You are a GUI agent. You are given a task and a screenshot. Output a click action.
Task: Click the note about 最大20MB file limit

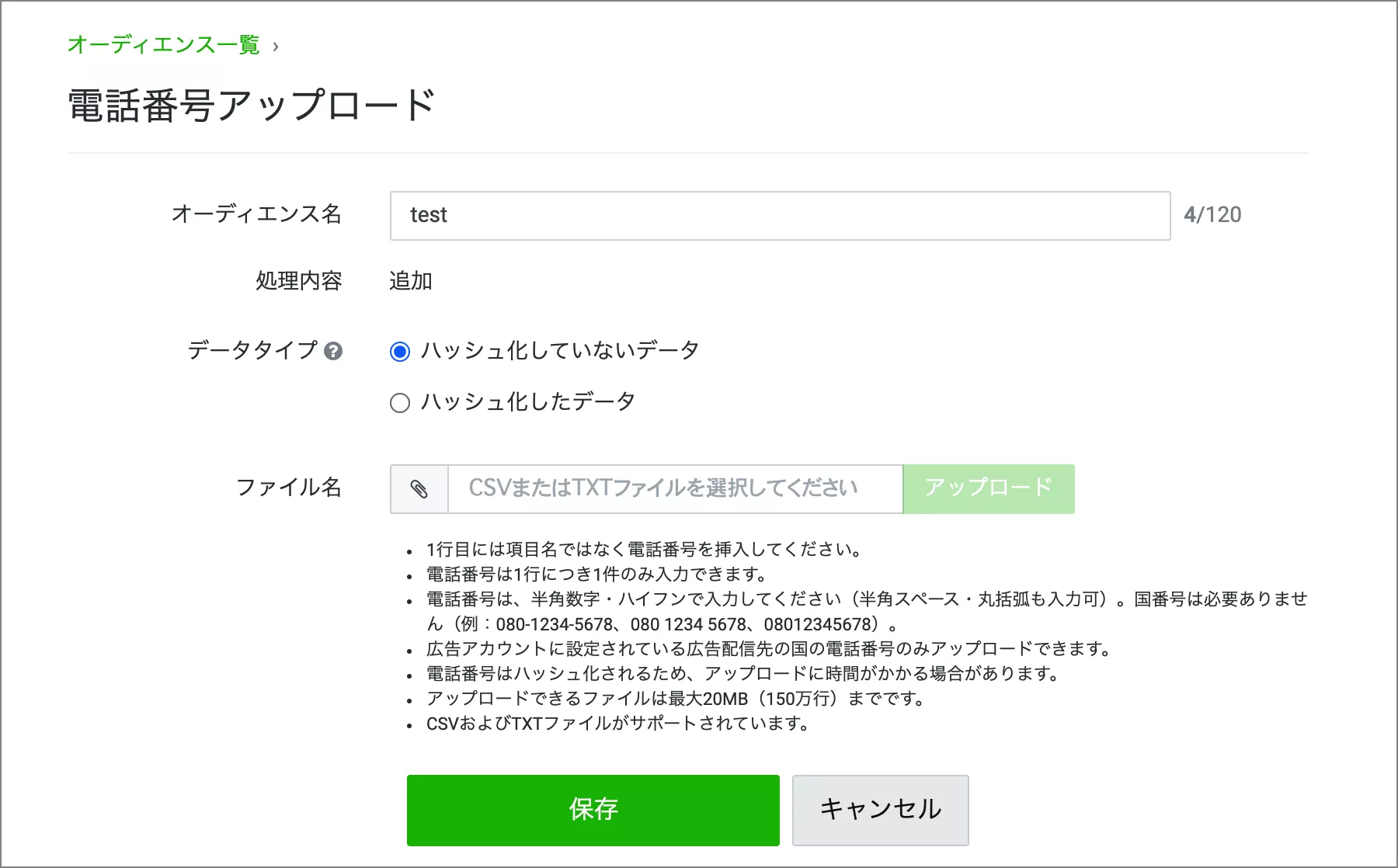[x=676, y=699]
